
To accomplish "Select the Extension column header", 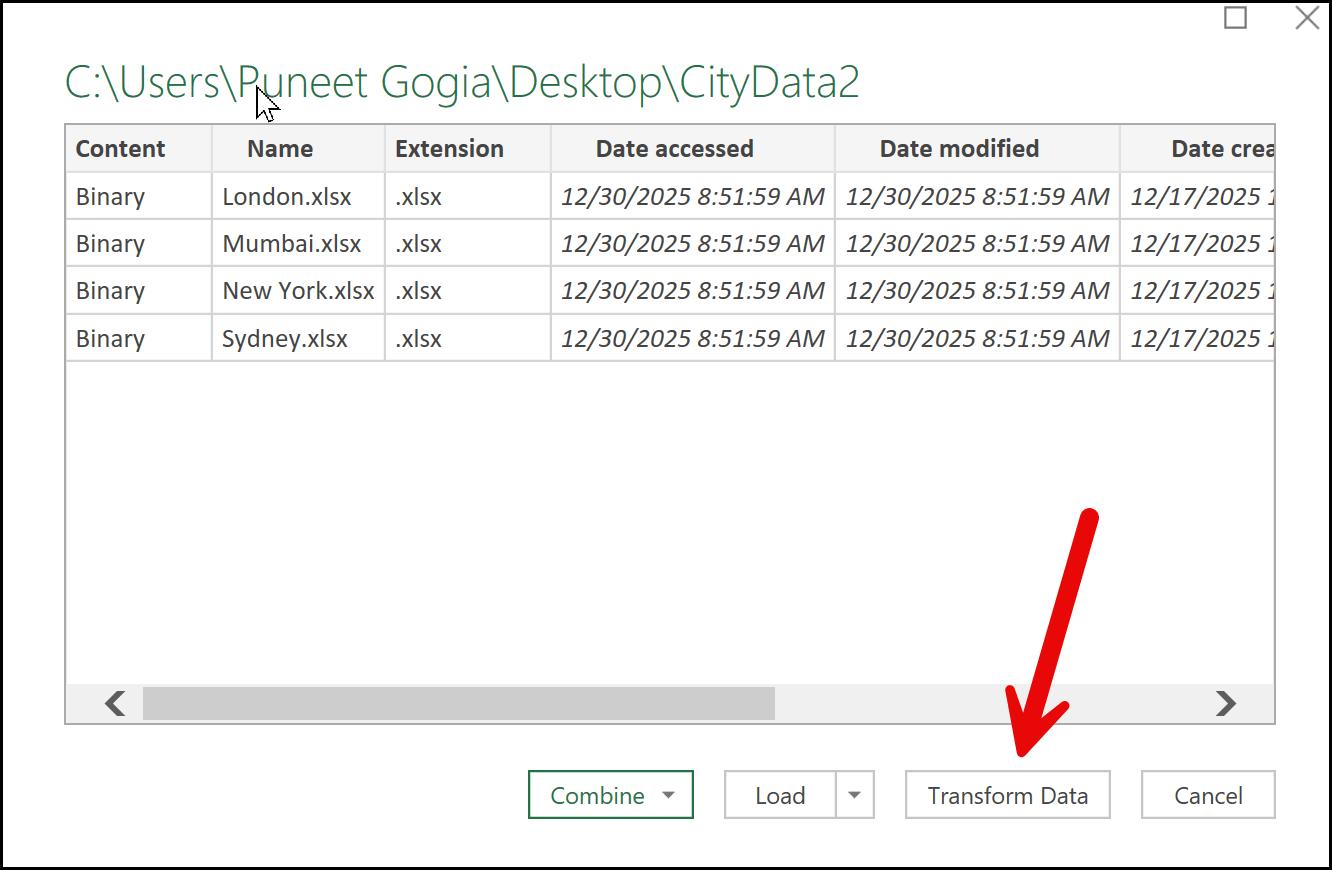I will [x=449, y=149].
